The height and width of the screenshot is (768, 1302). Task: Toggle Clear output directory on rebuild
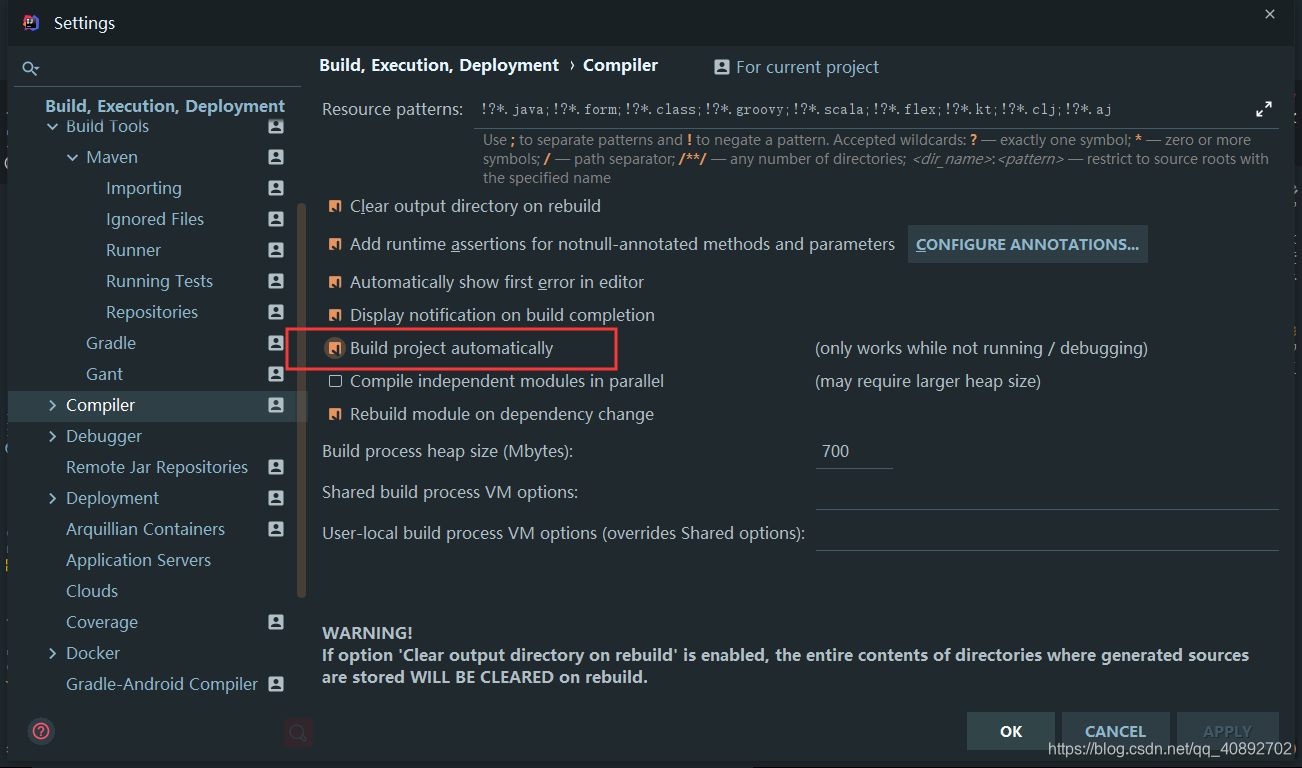[x=336, y=206]
